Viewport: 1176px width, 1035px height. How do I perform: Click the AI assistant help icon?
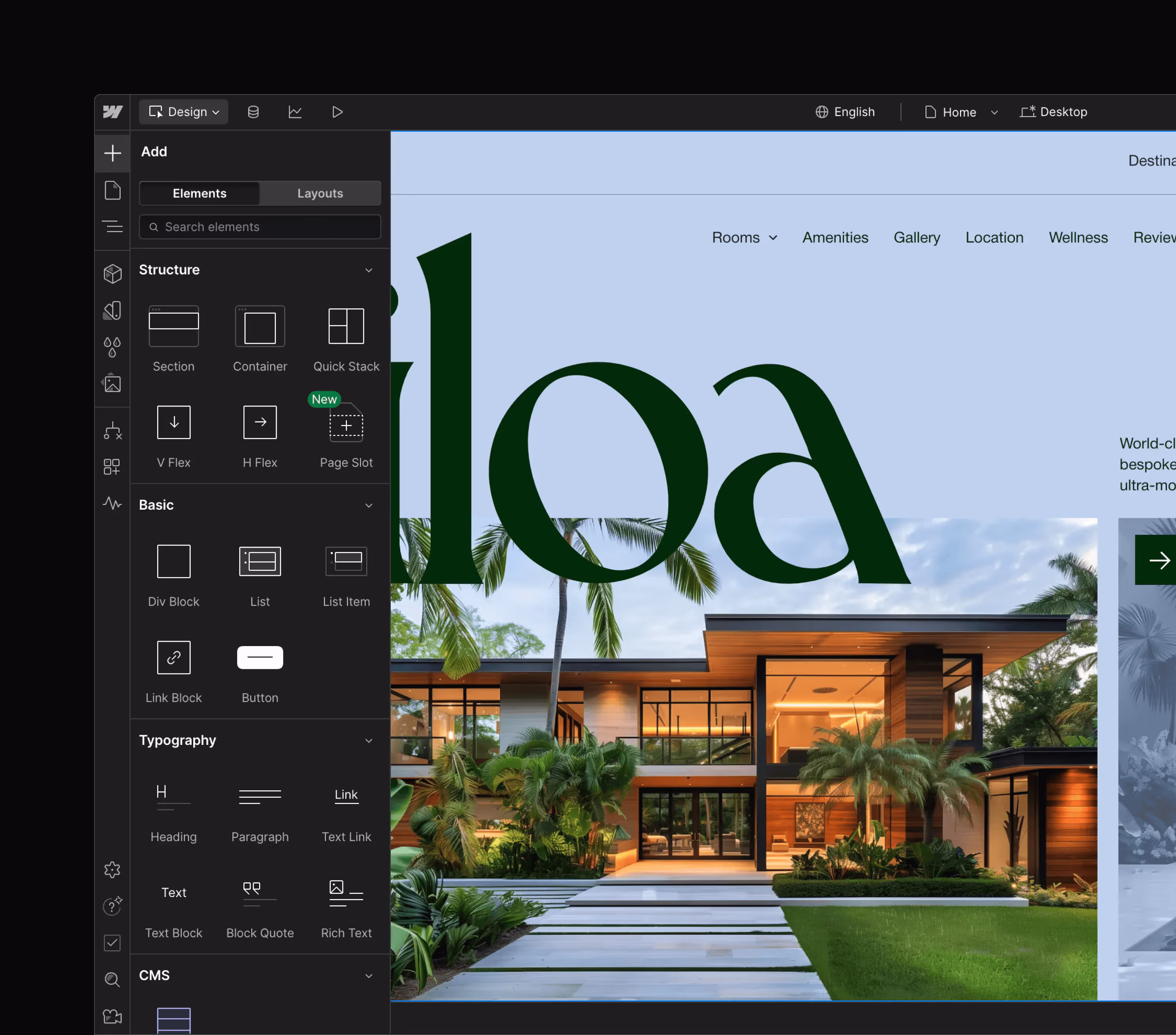(112, 906)
